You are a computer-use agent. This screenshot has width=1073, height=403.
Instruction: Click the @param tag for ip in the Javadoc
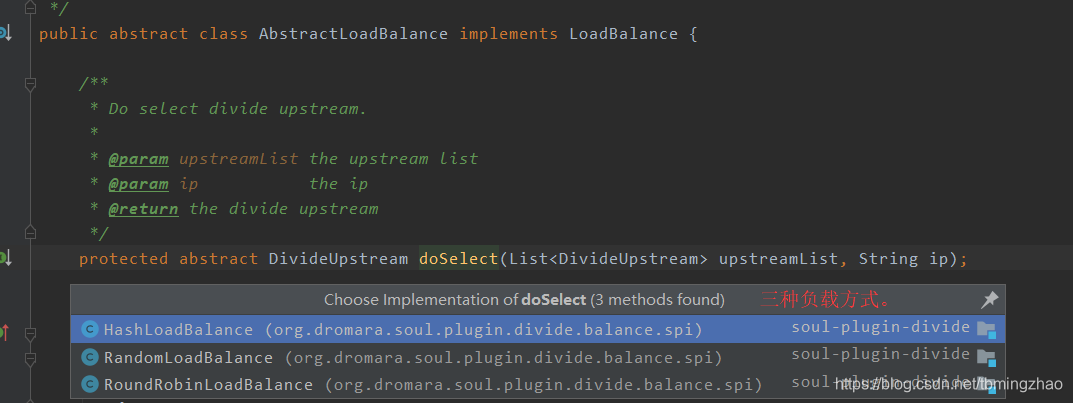(x=138, y=183)
